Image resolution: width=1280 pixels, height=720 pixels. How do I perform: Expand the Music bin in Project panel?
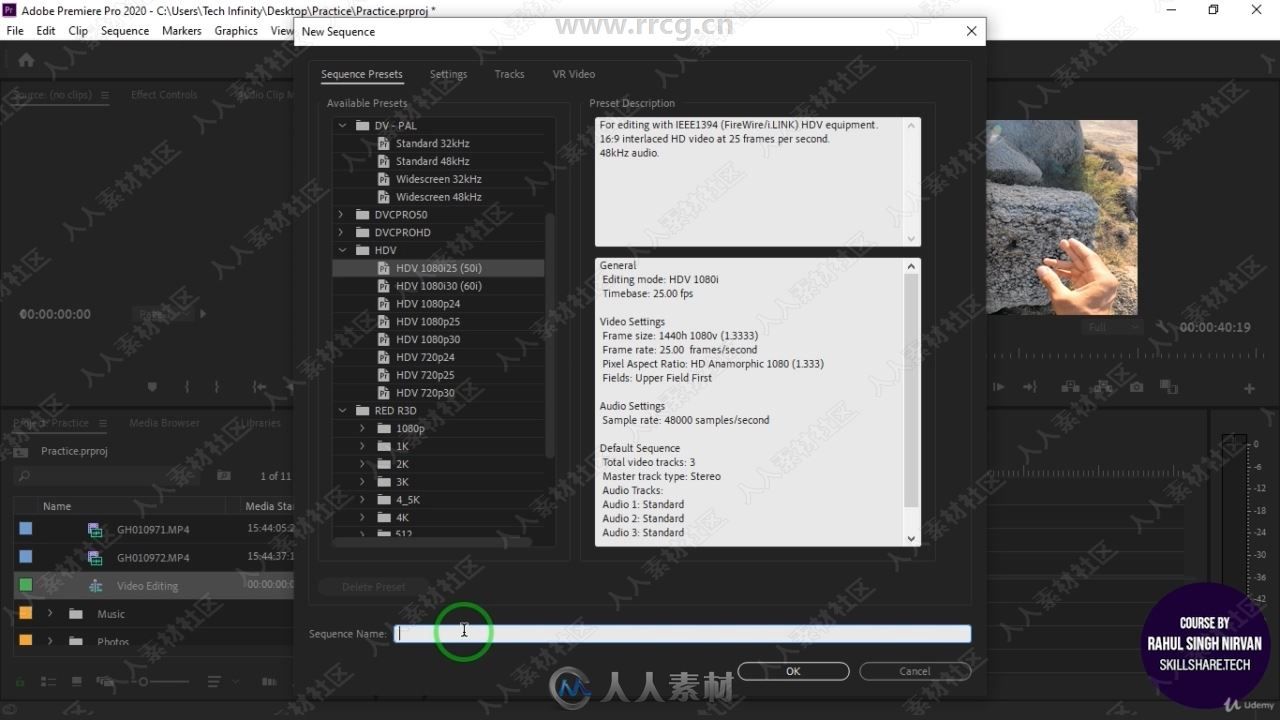click(49, 614)
